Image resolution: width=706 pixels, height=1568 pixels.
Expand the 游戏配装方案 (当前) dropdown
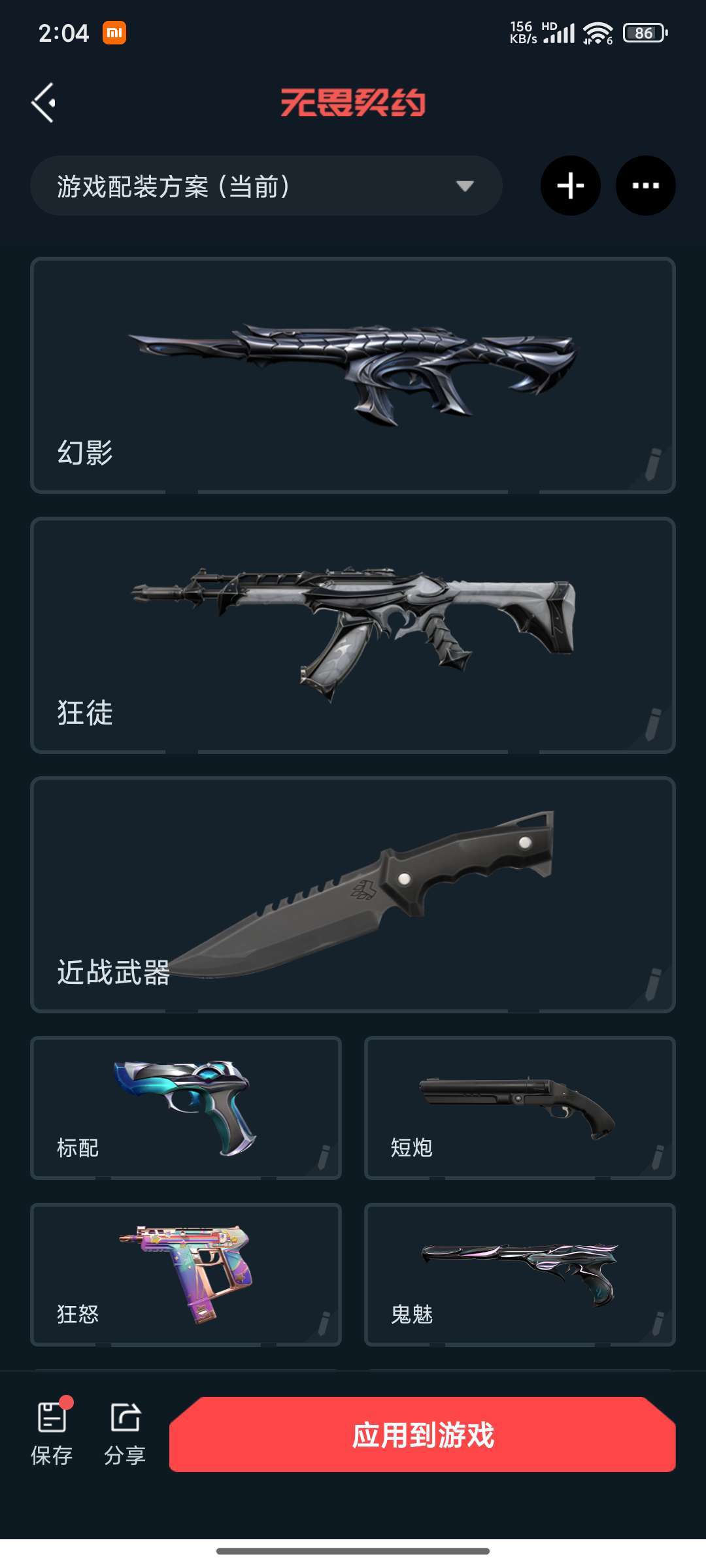point(266,186)
